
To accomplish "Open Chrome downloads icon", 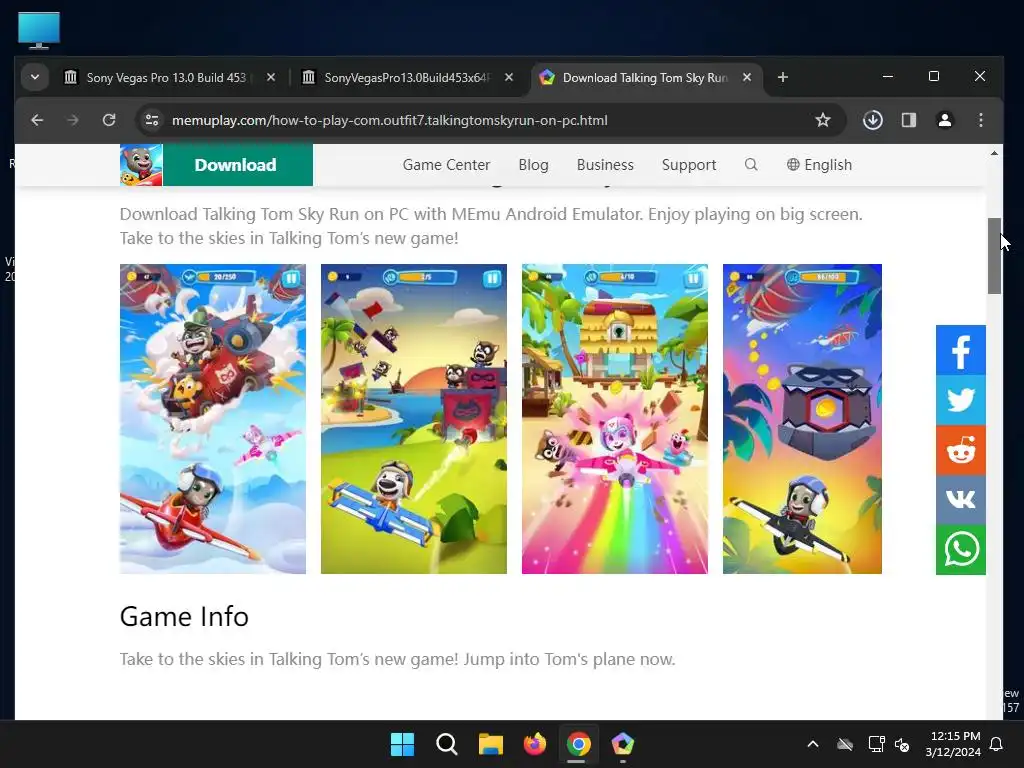I will [x=872, y=120].
